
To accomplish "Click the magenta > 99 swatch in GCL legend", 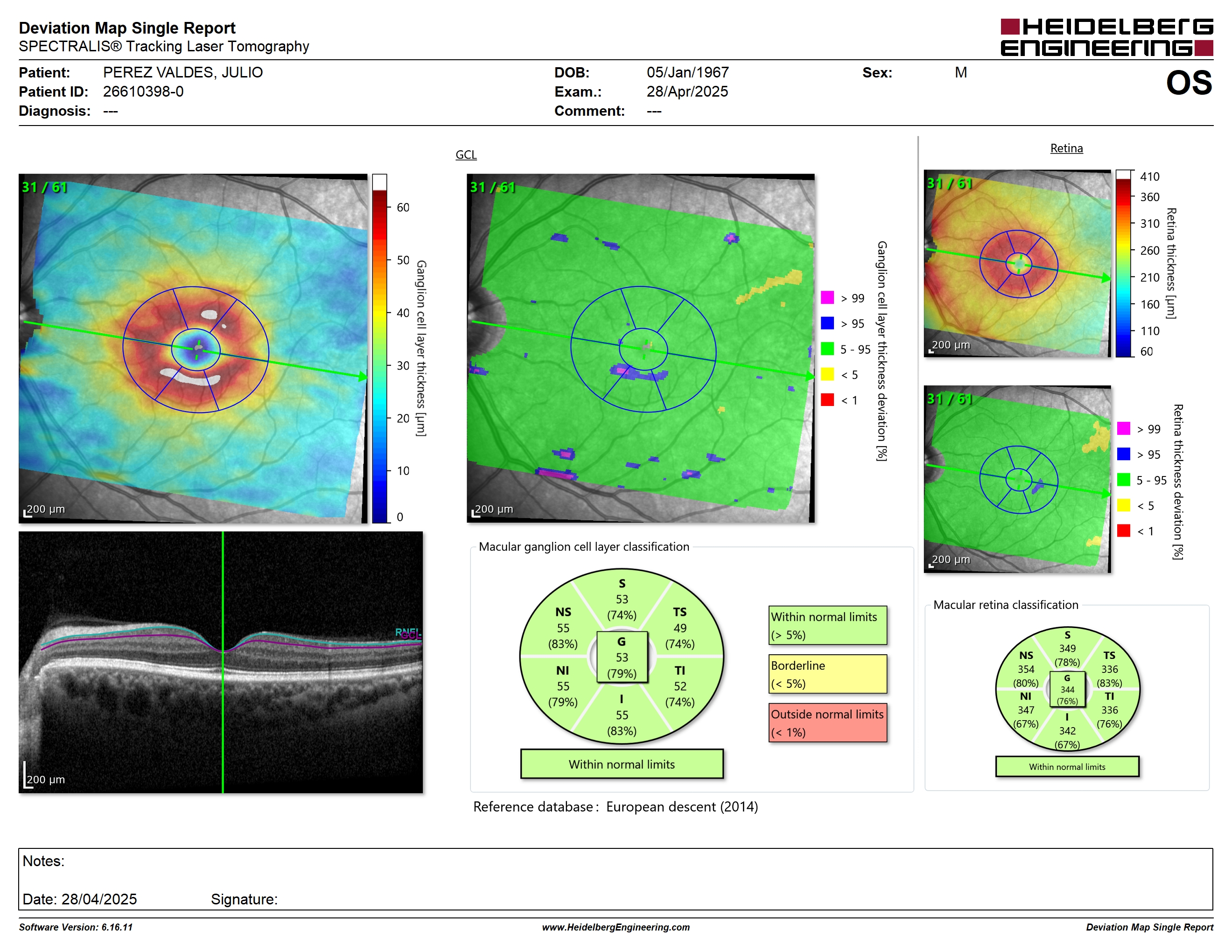I will click(x=827, y=298).
